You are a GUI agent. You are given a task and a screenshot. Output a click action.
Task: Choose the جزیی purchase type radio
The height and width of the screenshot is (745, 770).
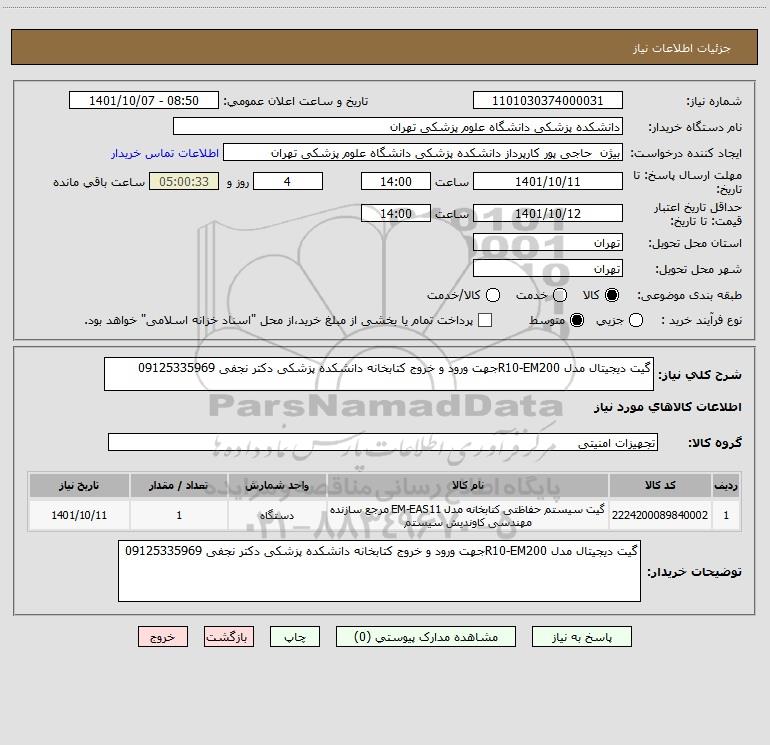click(635, 320)
